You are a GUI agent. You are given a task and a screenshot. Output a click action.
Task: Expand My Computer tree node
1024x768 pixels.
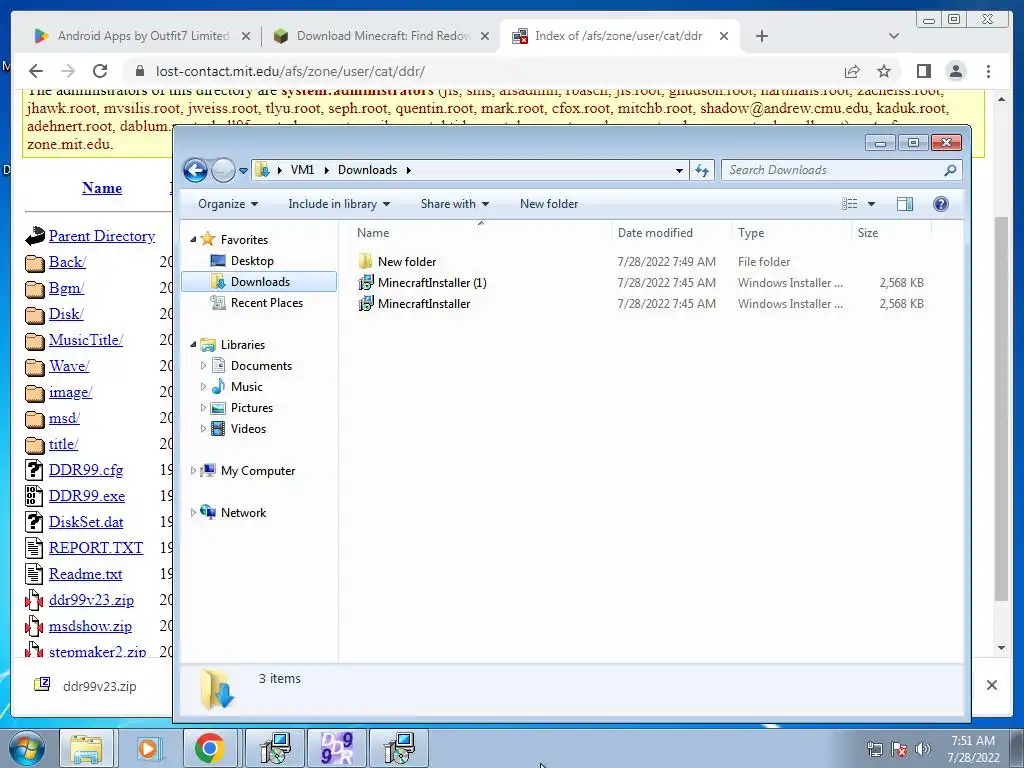click(193, 470)
